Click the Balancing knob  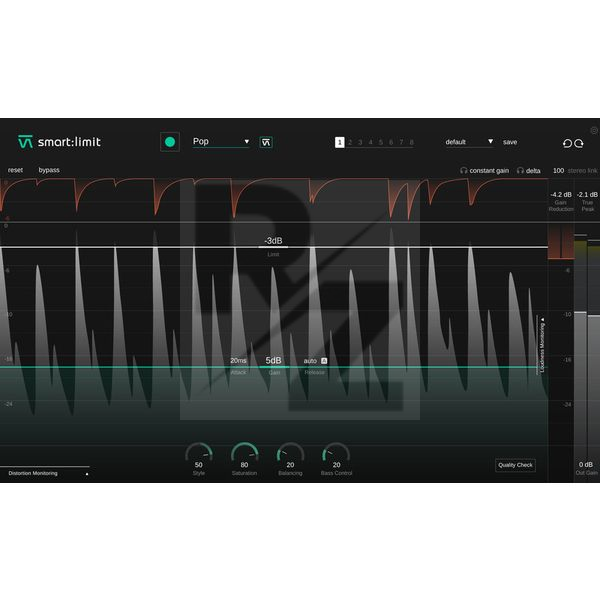coord(290,453)
